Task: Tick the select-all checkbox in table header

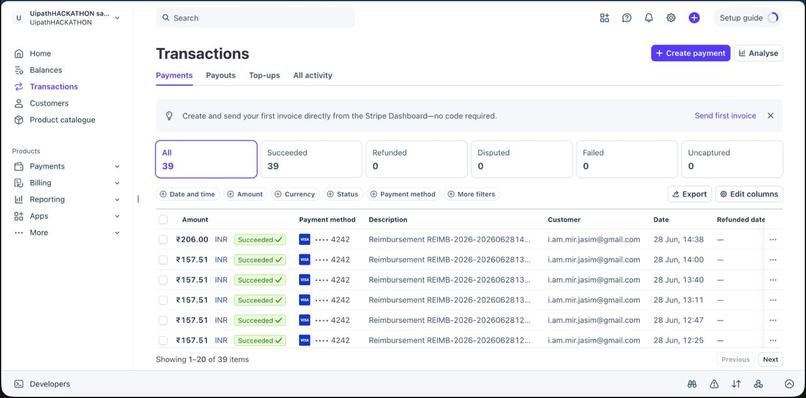Action: [163, 220]
